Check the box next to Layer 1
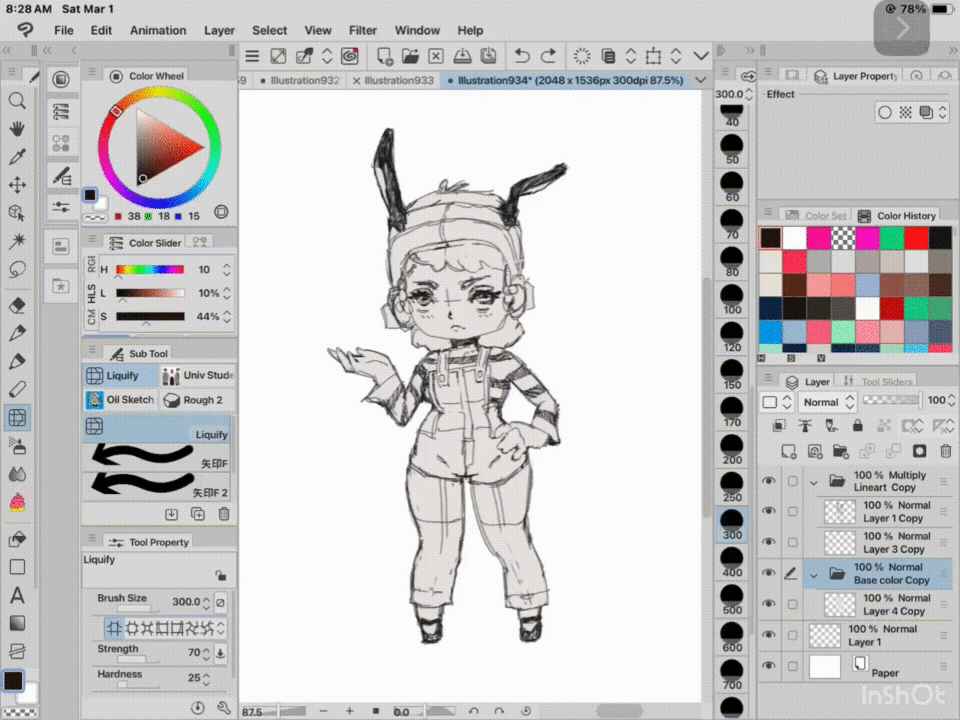Screen dimensions: 960x720 (793, 635)
